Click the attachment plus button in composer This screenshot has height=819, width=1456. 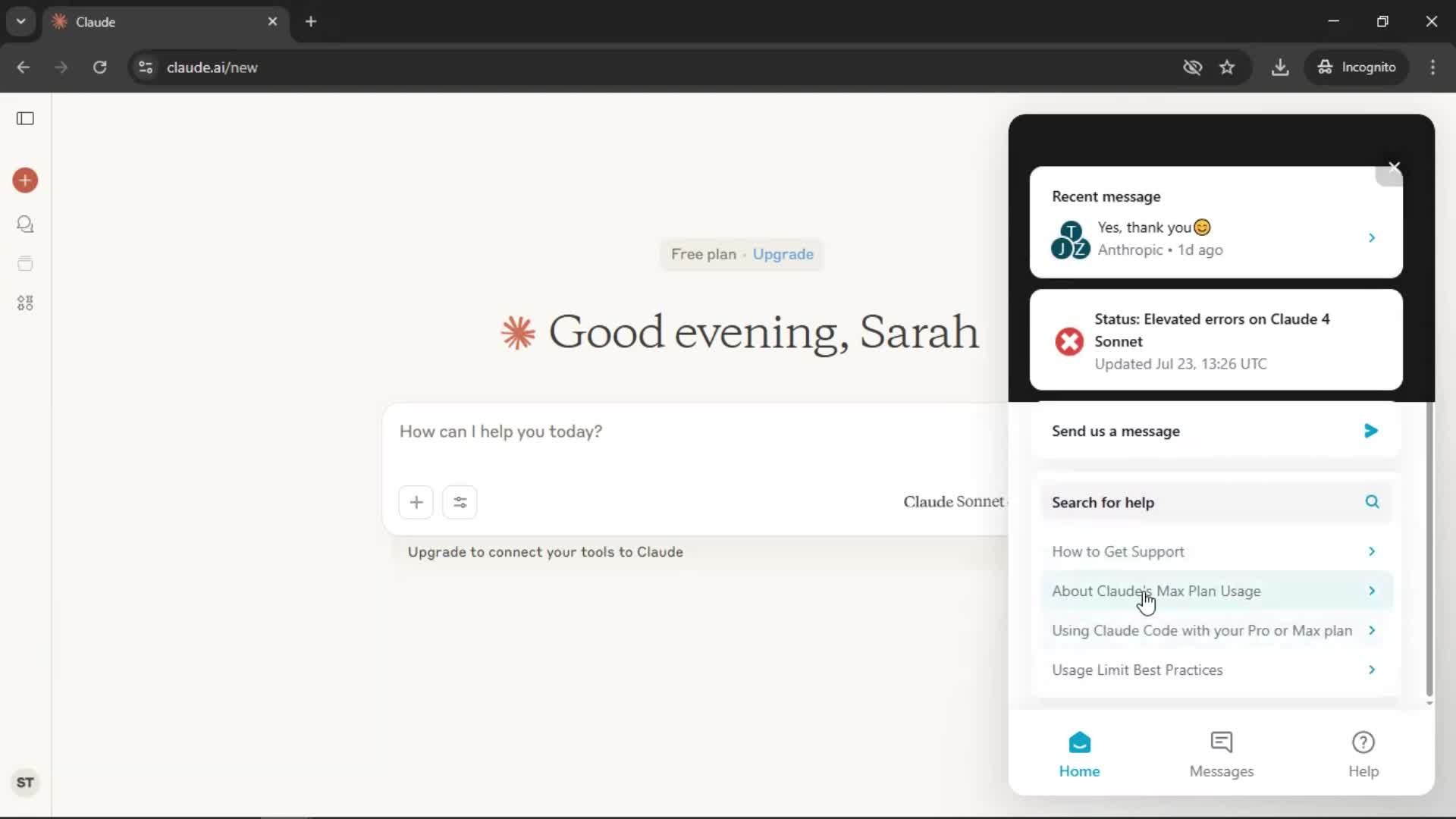(416, 502)
